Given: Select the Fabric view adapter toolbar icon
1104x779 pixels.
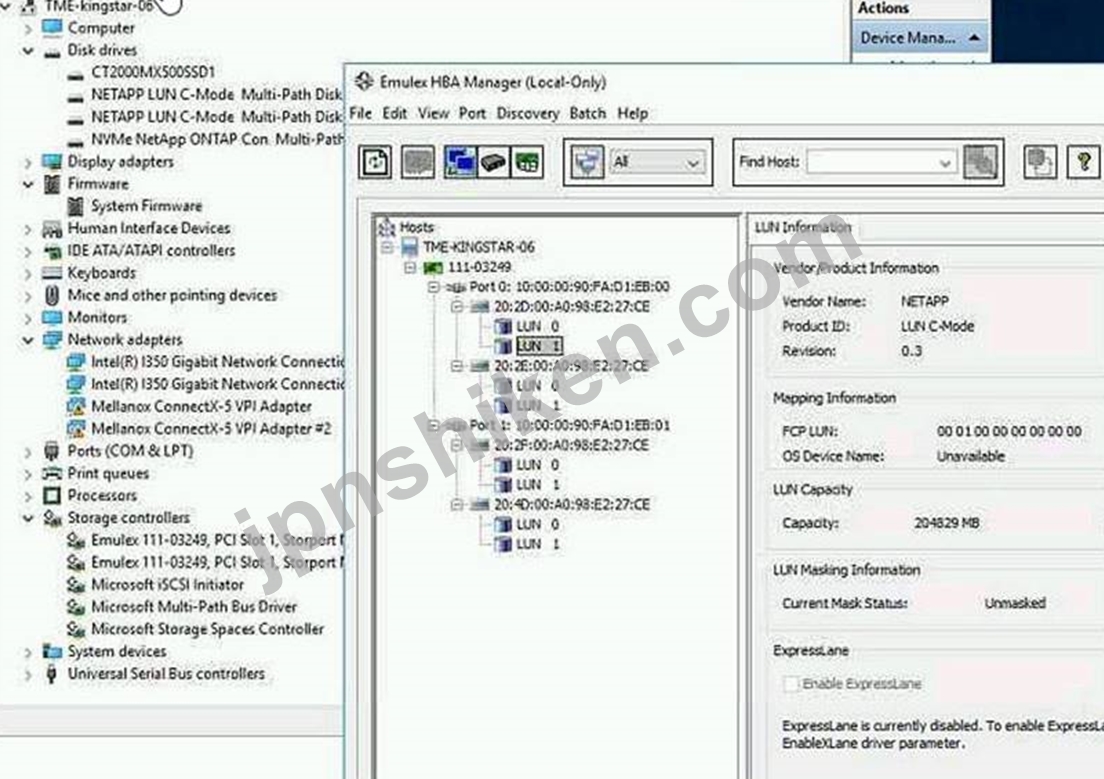Looking at the screenshot, I should point(494,162).
